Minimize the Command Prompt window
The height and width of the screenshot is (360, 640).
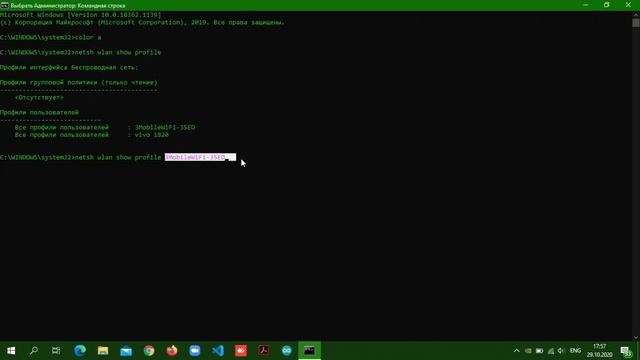(x=585, y=5)
